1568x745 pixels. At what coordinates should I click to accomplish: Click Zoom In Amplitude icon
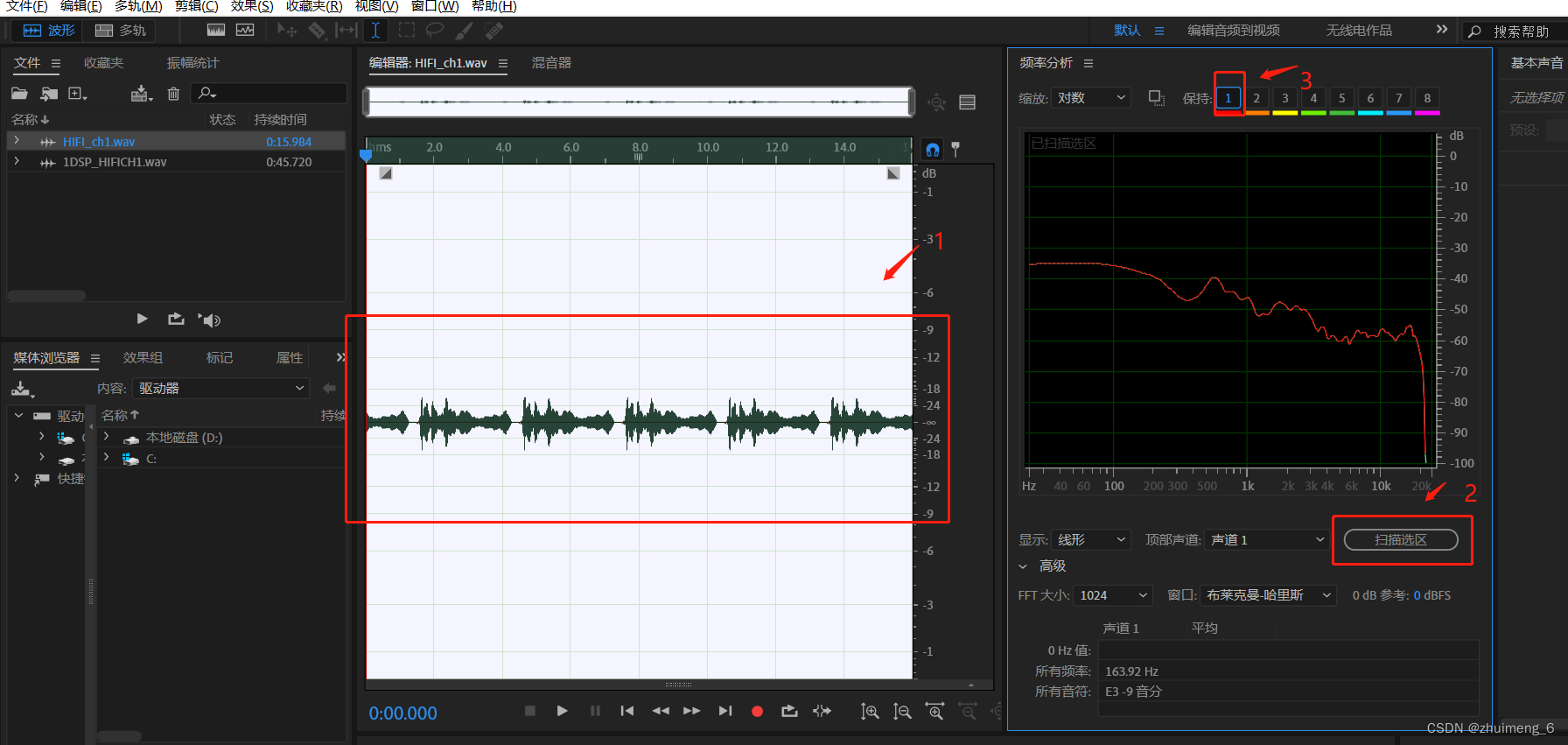(x=870, y=712)
